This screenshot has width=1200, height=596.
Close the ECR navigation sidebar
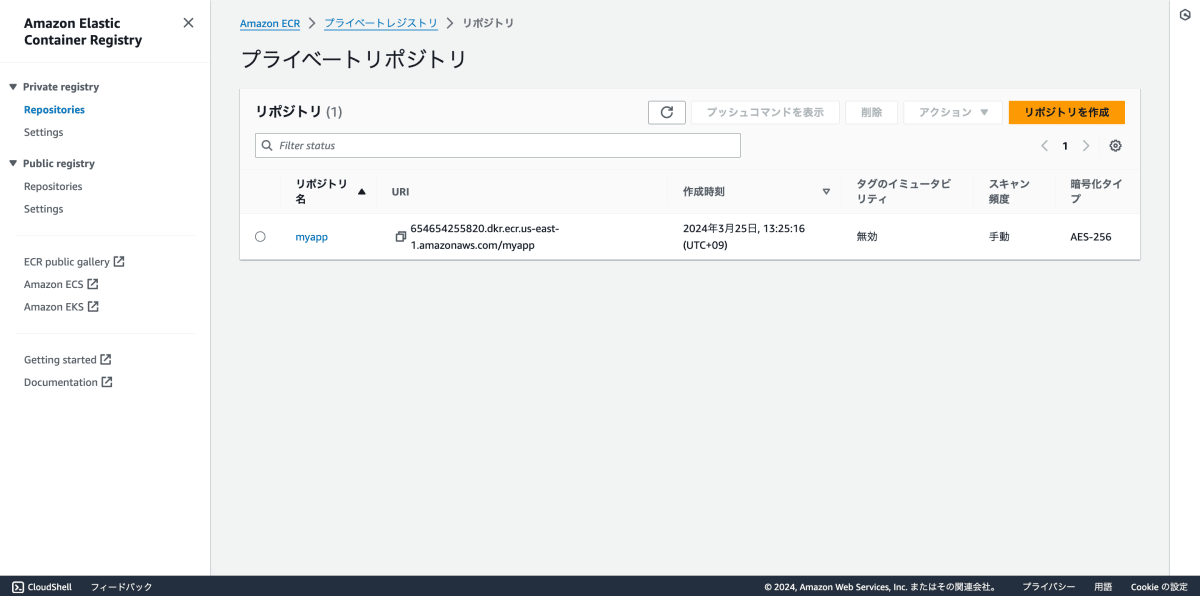pos(188,23)
